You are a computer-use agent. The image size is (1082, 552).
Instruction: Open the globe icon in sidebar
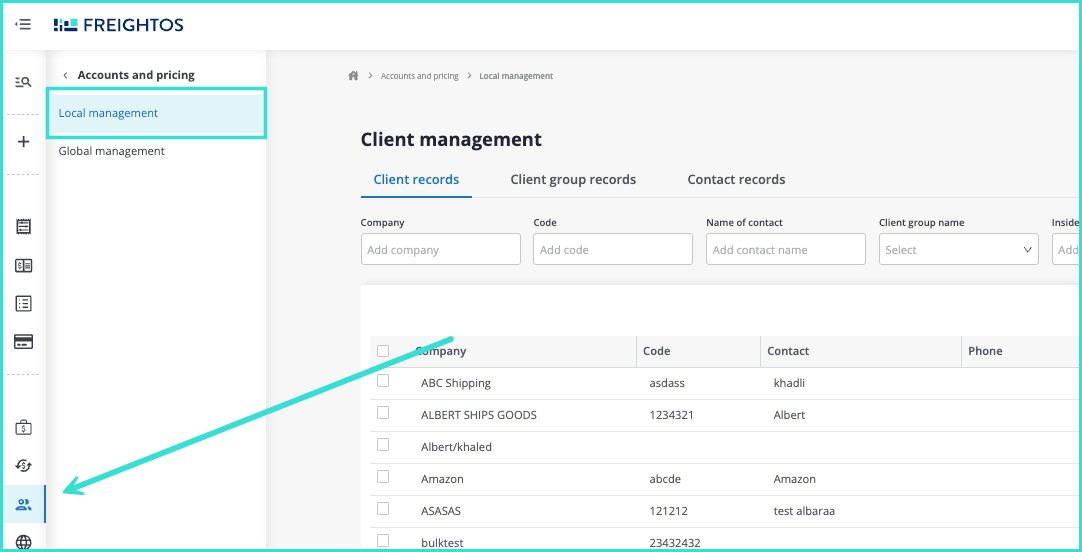click(23, 543)
